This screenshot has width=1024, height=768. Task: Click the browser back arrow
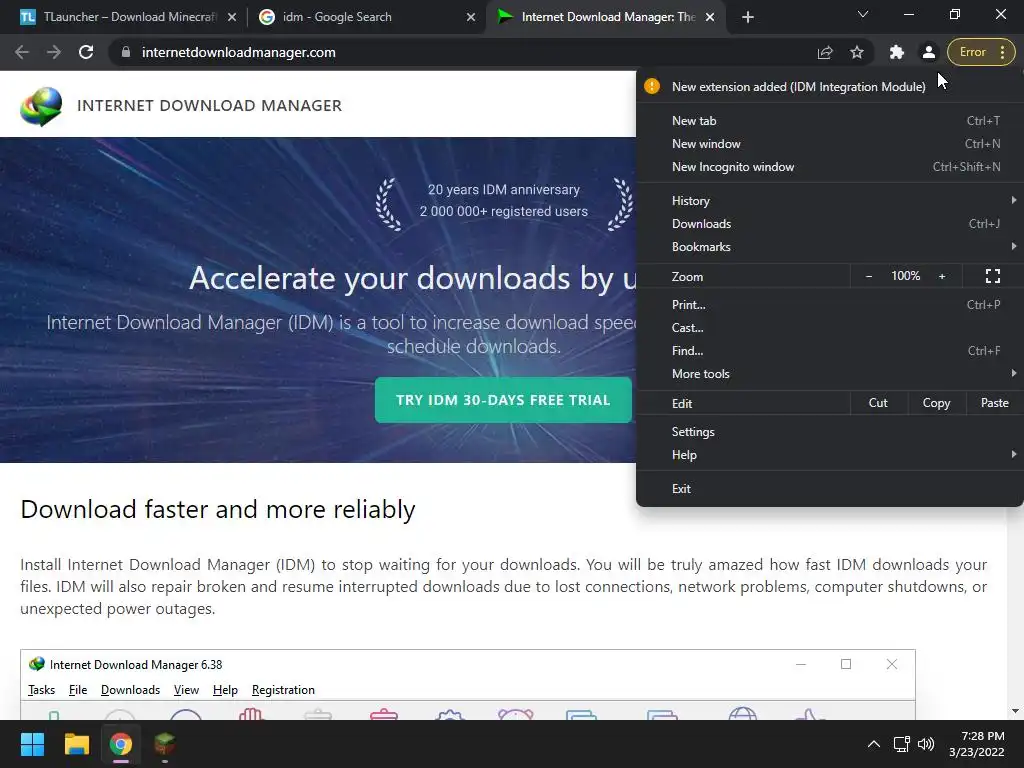[x=22, y=52]
